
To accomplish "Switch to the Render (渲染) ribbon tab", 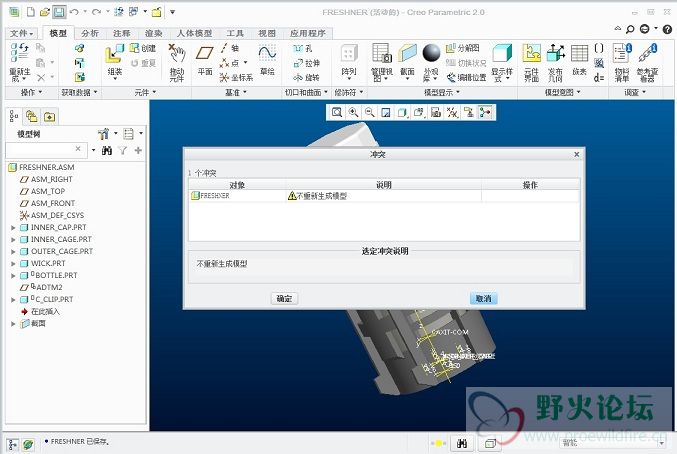I will click(153, 33).
